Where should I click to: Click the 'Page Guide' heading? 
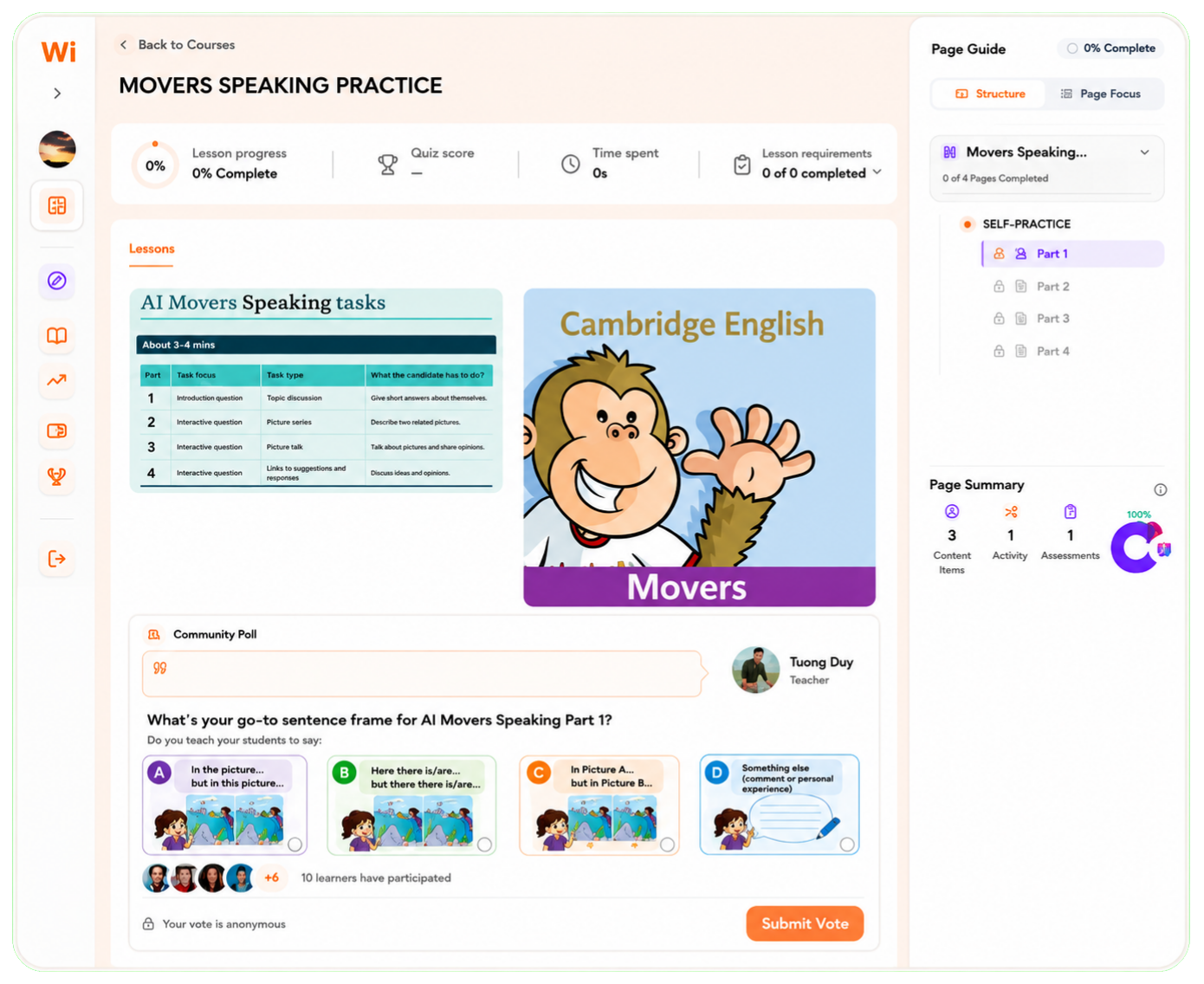[968, 49]
